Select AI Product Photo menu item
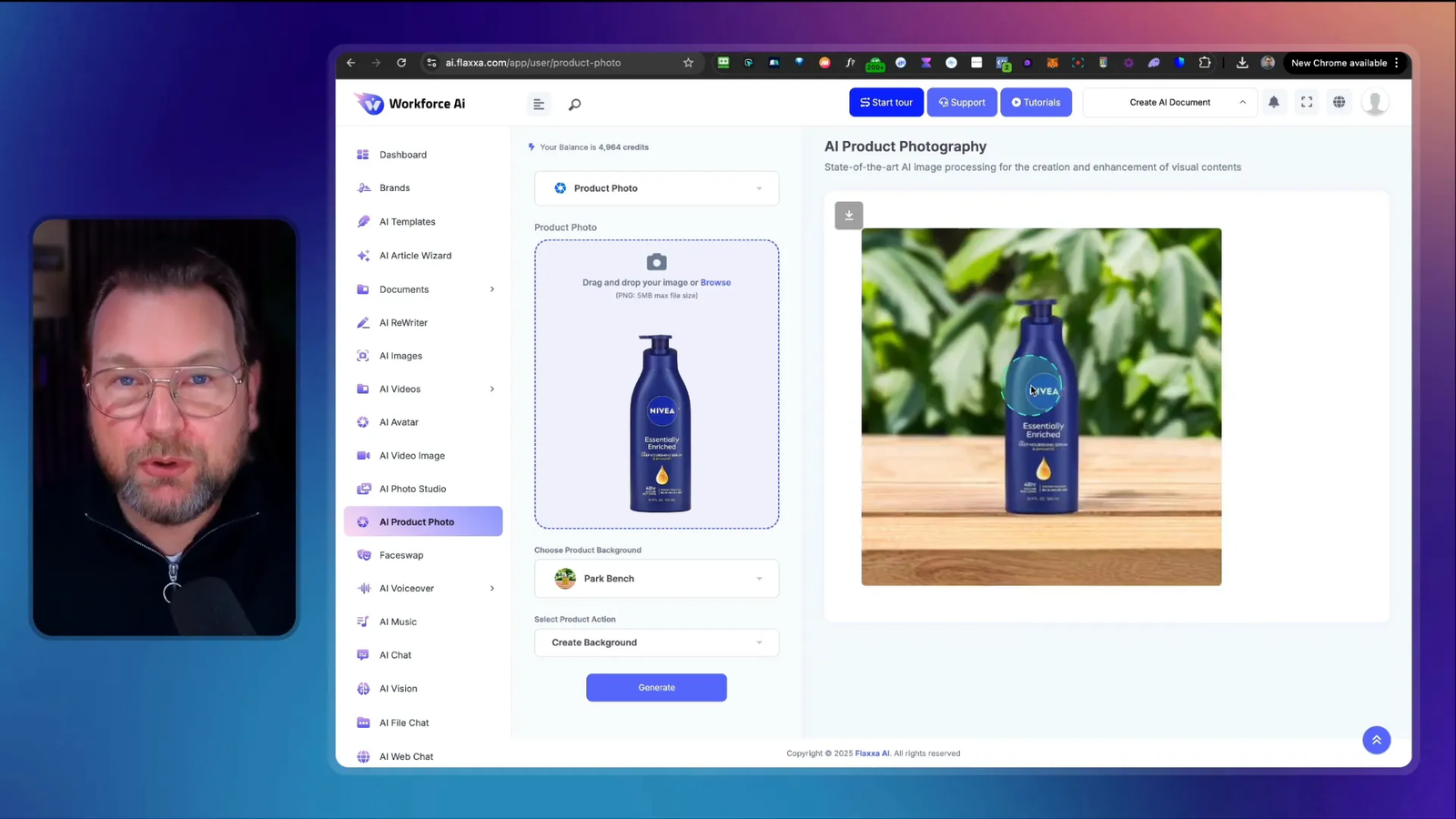The width and height of the screenshot is (1456, 819). point(423,521)
